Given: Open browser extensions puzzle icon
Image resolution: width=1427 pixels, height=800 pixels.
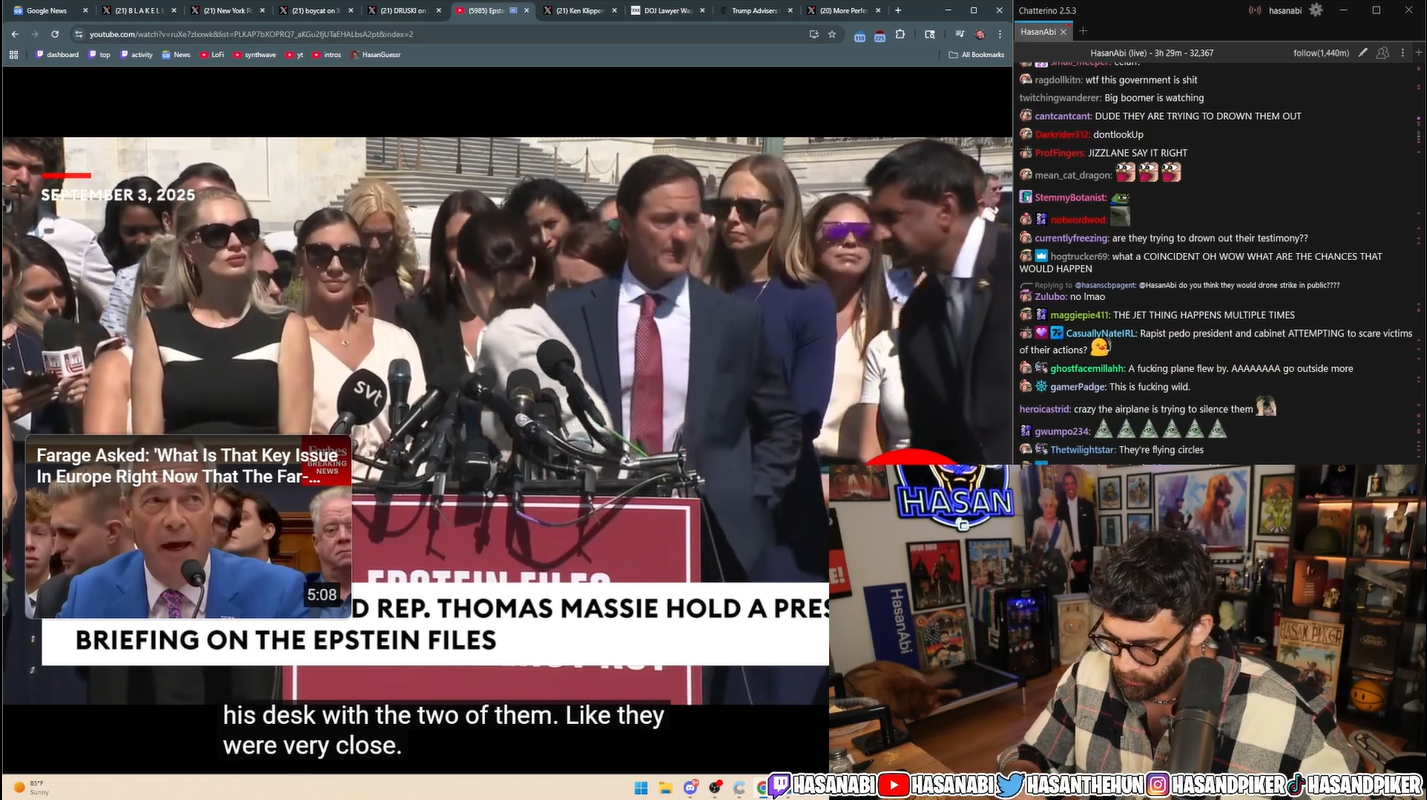Looking at the screenshot, I should click(900, 34).
